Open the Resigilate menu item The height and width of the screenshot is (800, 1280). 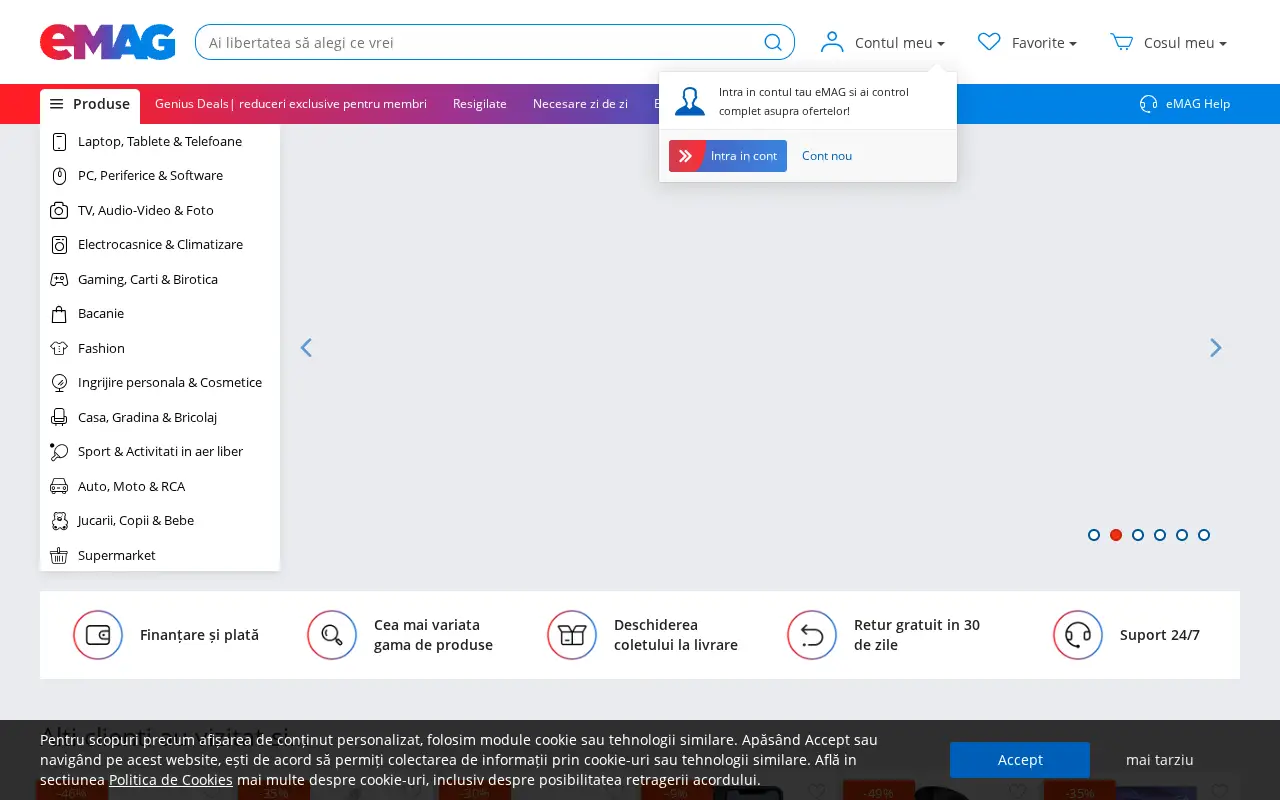(x=480, y=104)
